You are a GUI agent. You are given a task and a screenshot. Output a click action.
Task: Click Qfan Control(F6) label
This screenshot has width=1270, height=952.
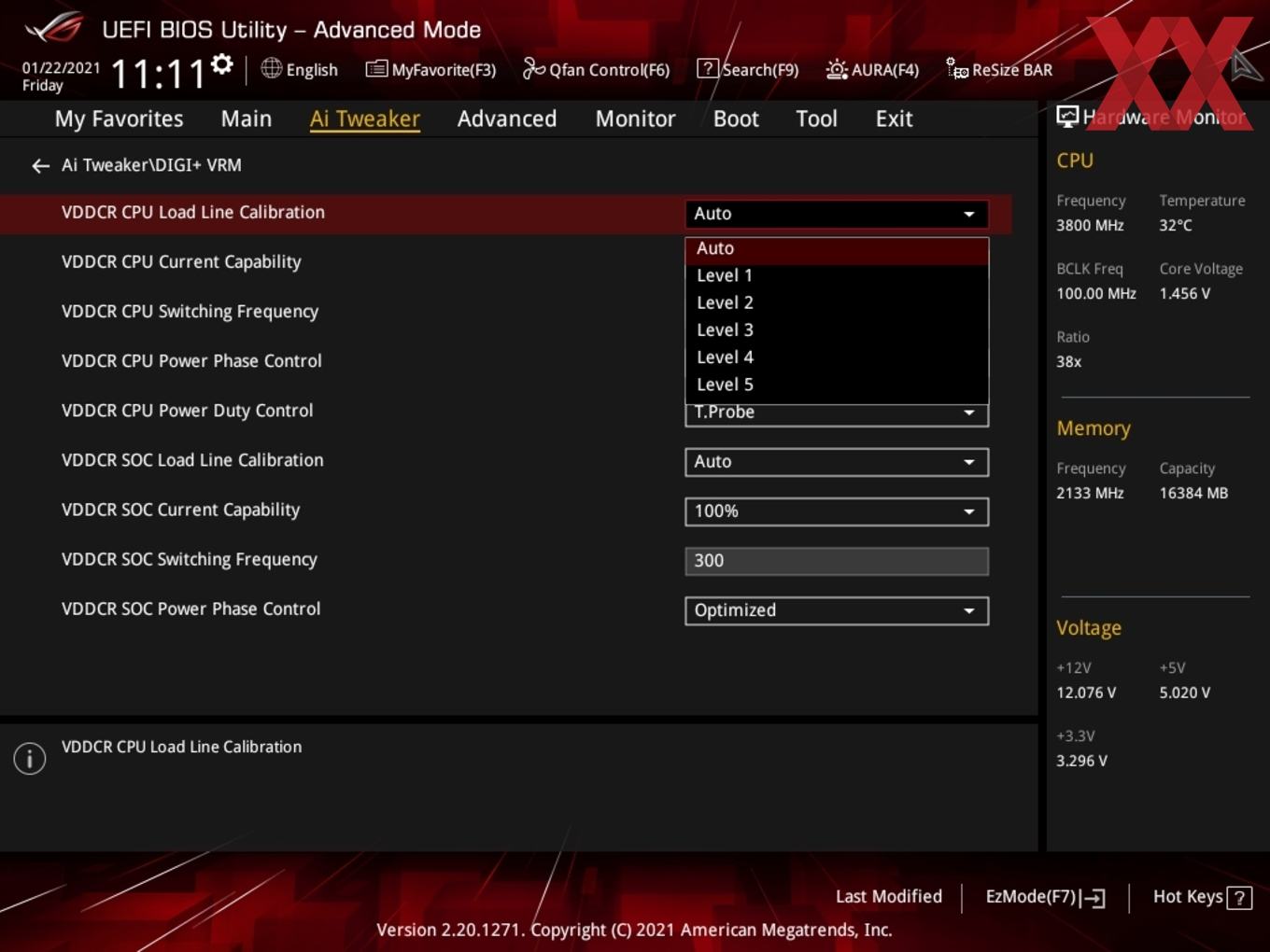click(609, 70)
